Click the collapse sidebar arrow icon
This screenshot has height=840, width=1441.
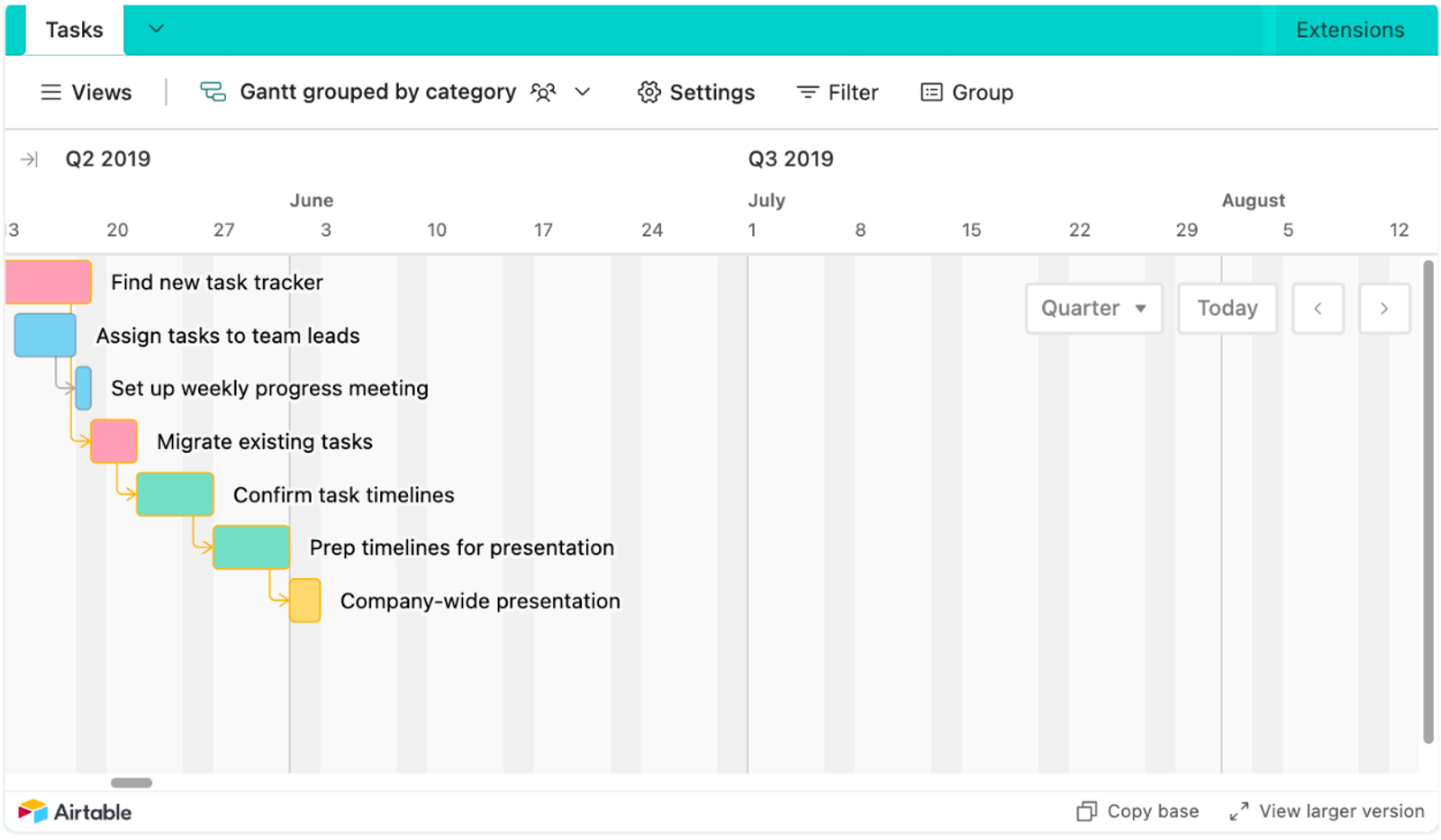click(x=30, y=159)
